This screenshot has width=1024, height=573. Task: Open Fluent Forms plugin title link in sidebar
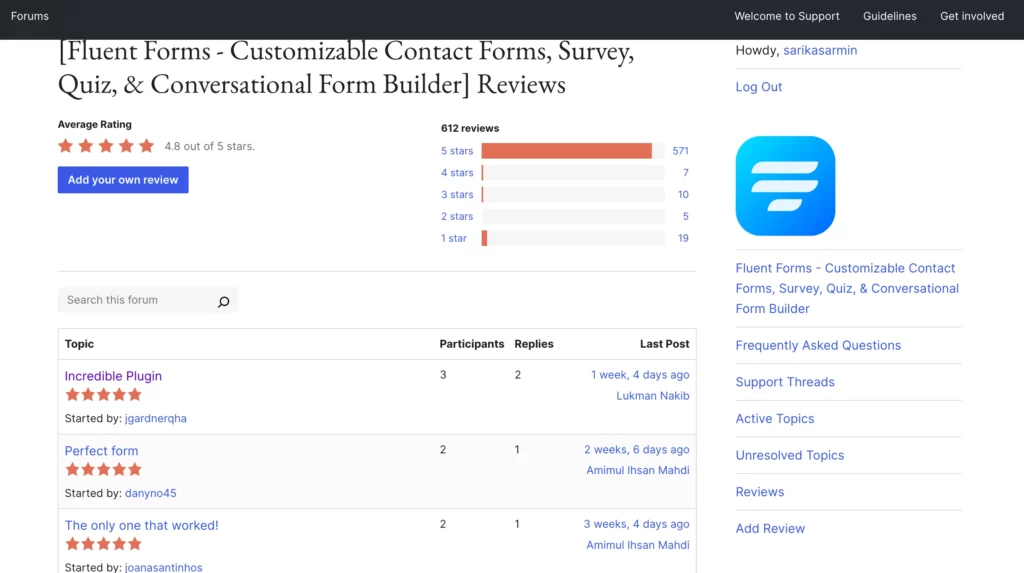tap(847, 288)
